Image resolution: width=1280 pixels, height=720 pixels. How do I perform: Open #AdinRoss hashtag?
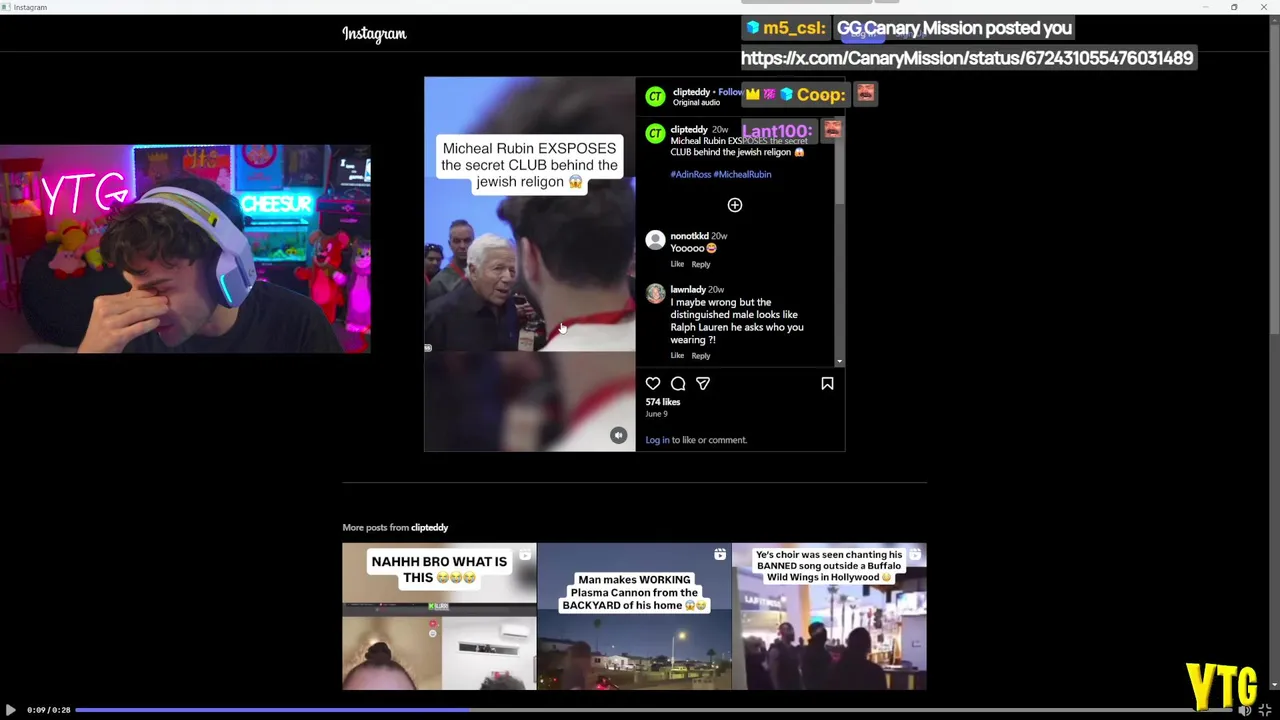[x=691, y=174]
